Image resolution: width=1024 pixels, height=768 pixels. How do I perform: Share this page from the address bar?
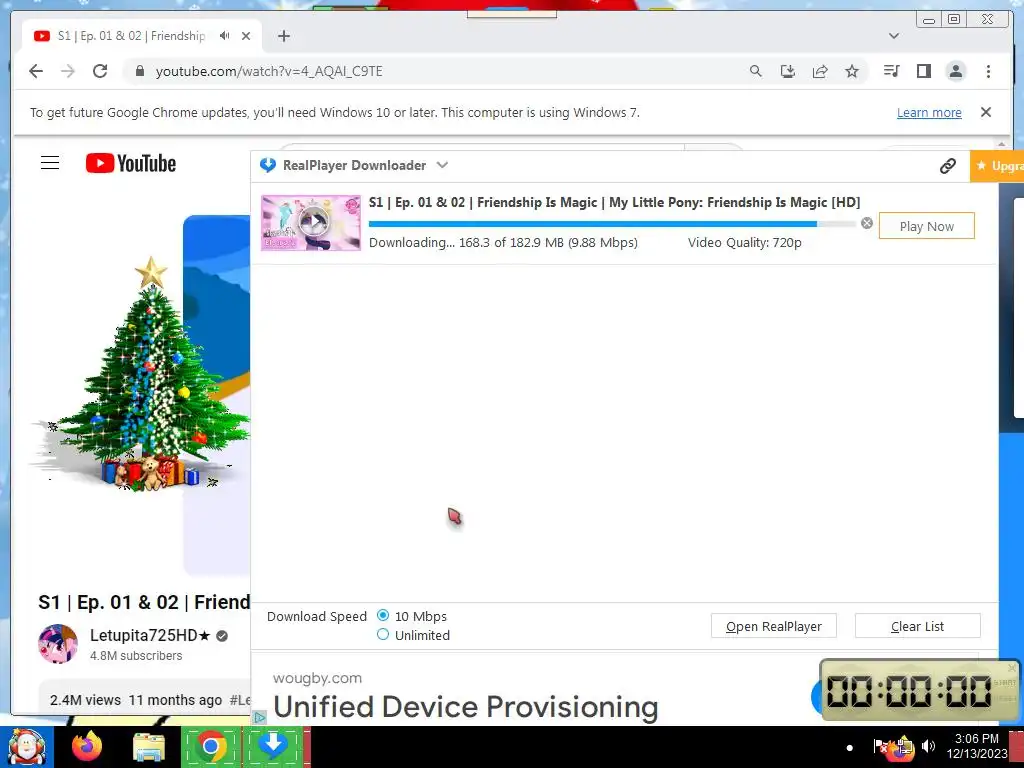(820, 71)
